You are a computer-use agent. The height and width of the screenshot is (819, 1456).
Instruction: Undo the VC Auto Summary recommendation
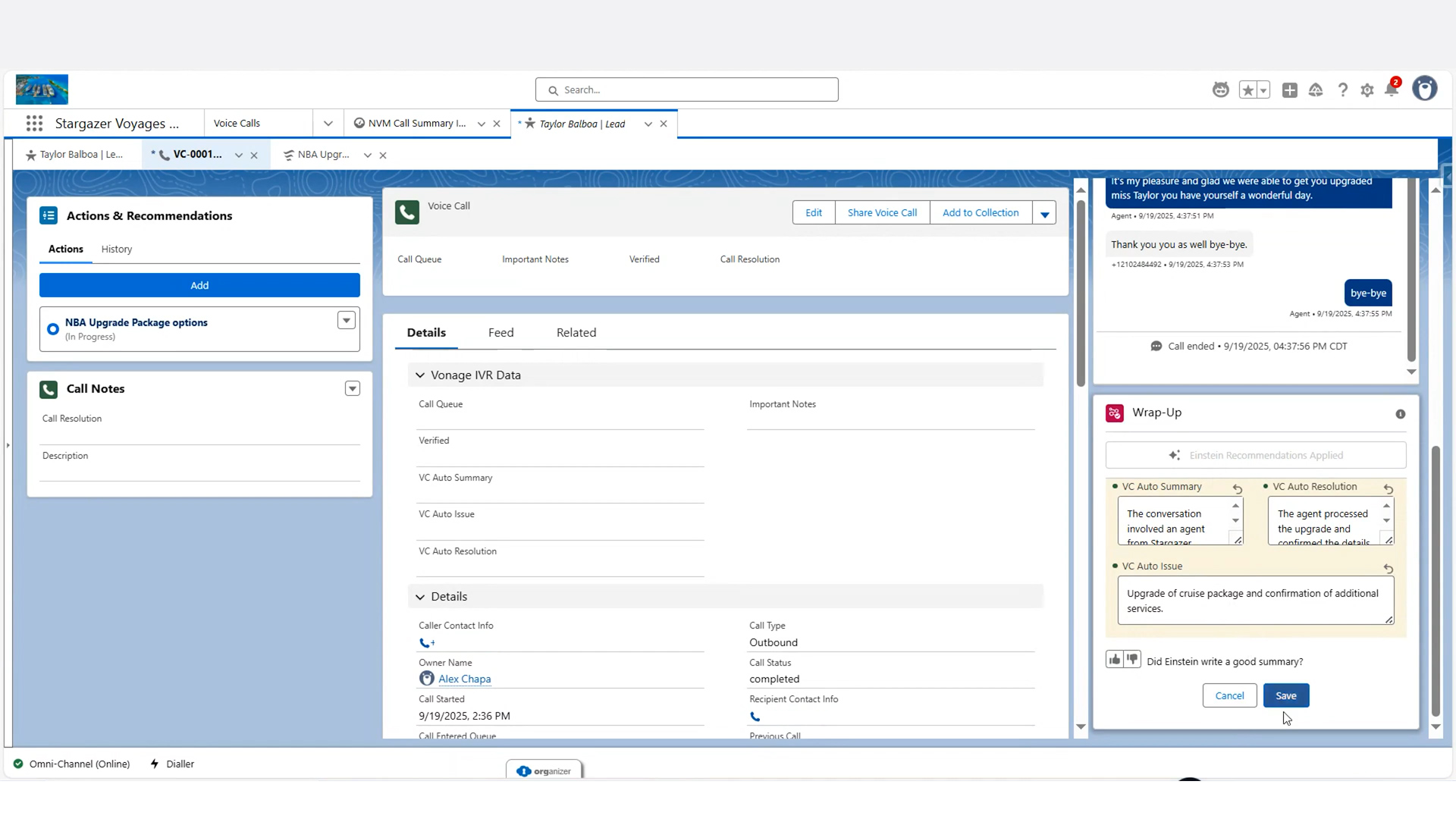(x=1237, y=489)
